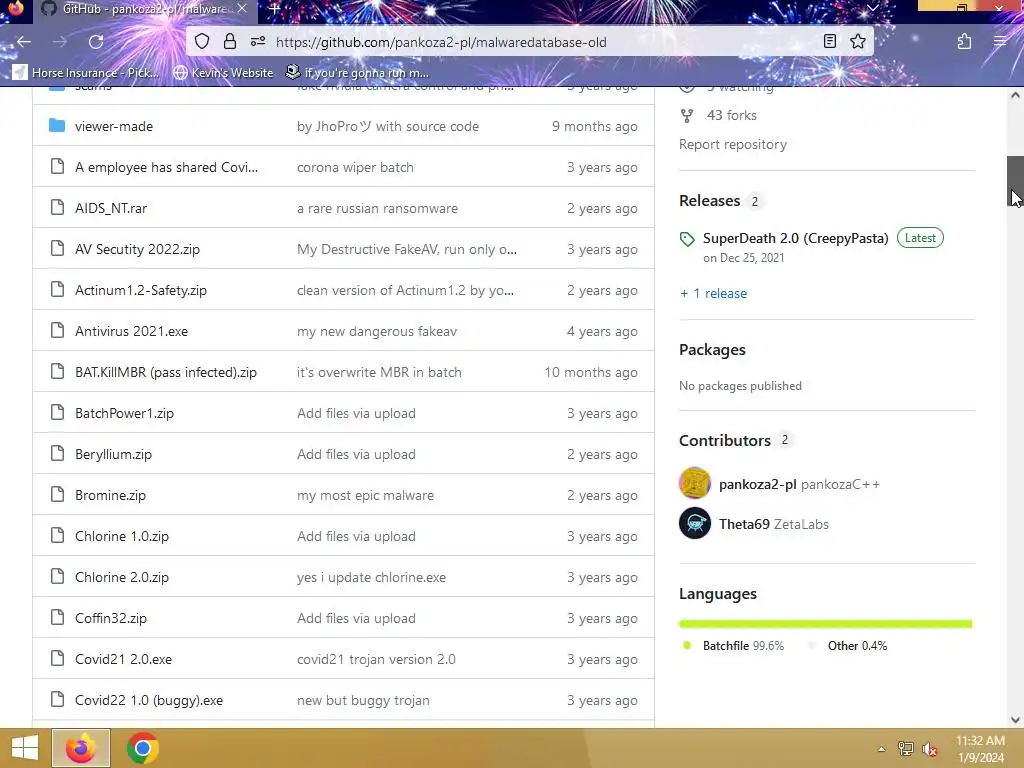Open Firefox hamburger menu
This screenshot has height=768, width=1024.
click(1000, 42)
